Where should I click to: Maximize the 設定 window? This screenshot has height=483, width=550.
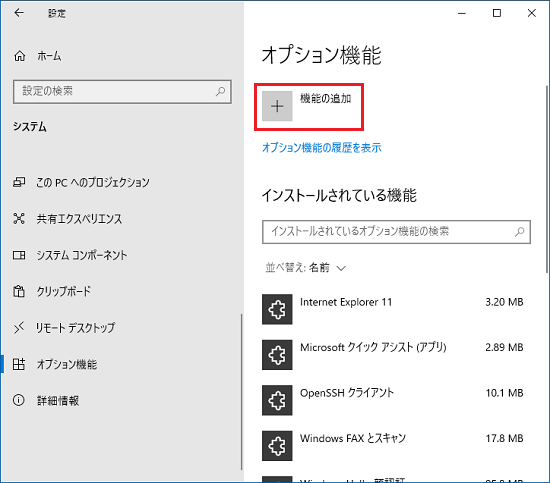point(497,13)
